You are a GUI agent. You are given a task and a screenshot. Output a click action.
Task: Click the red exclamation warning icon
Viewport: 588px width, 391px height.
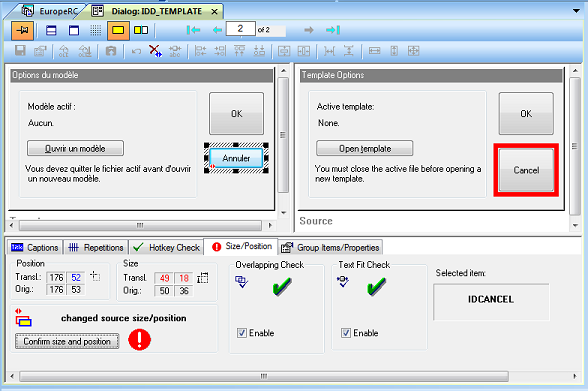tap(140, 340)
